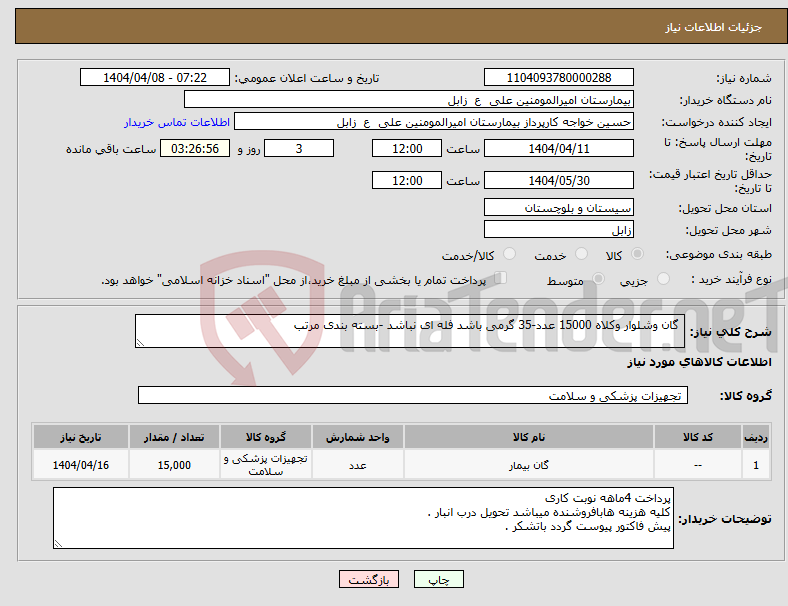The image size is (788, 606).
Task: Click the نام کالا column header
Action: pyautogui.click(x=529, y=437)
